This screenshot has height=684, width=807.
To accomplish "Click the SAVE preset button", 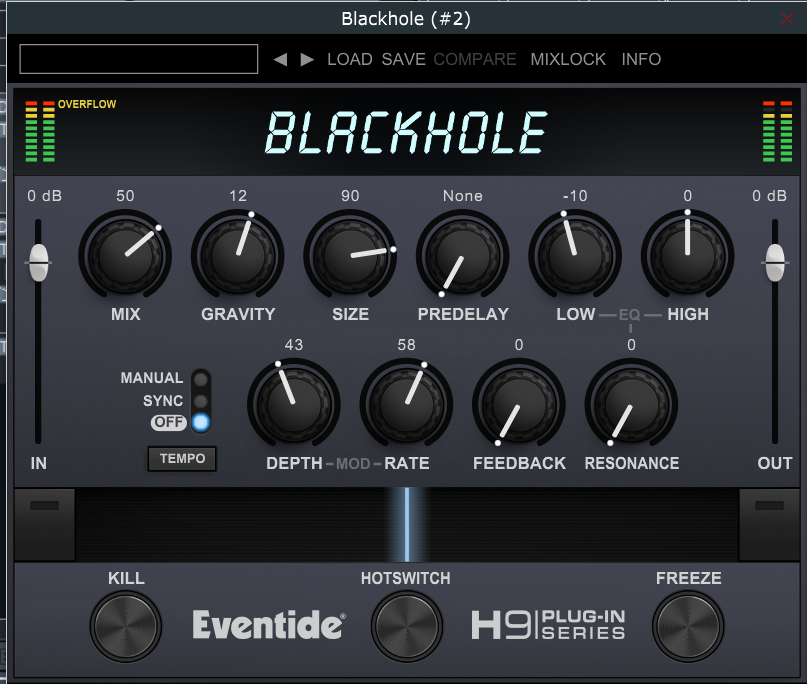I will coord(404,59).
